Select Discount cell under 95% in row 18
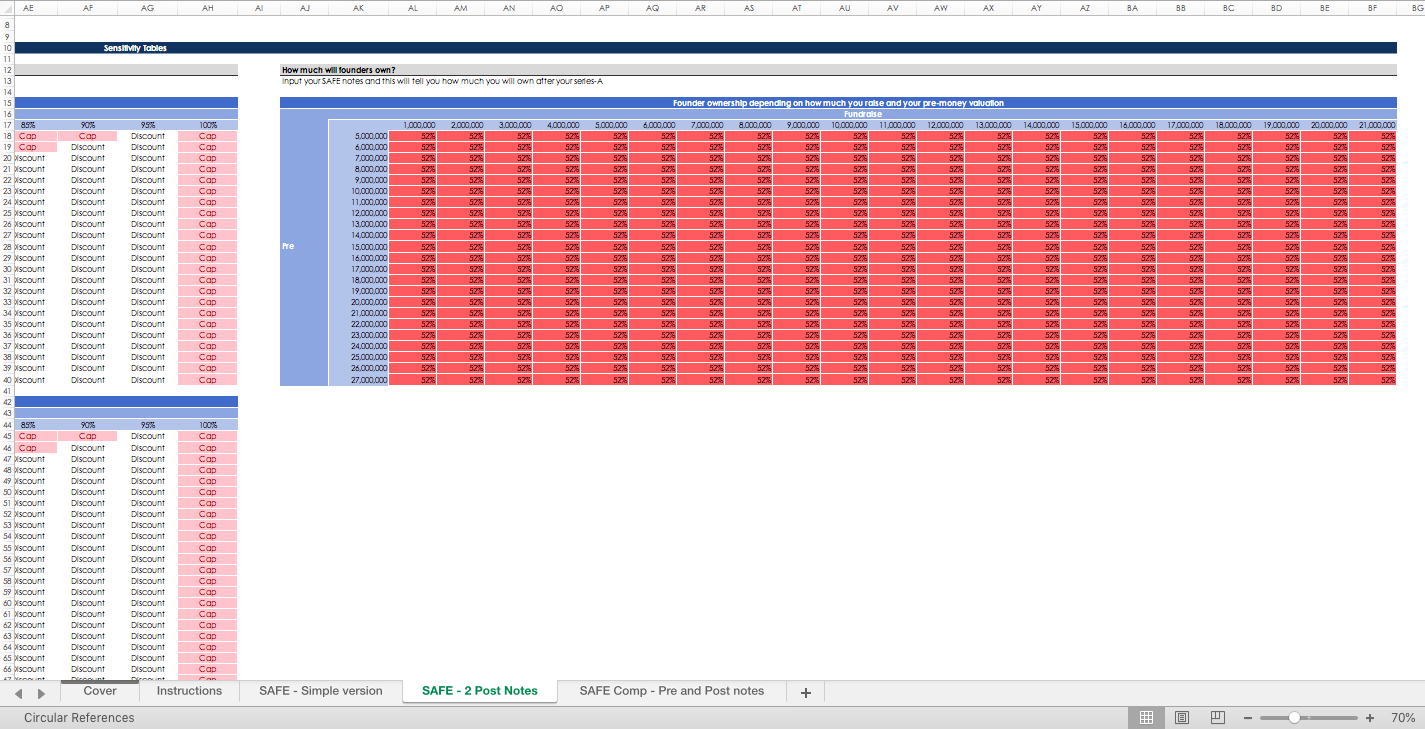 [x=148, y=136]
